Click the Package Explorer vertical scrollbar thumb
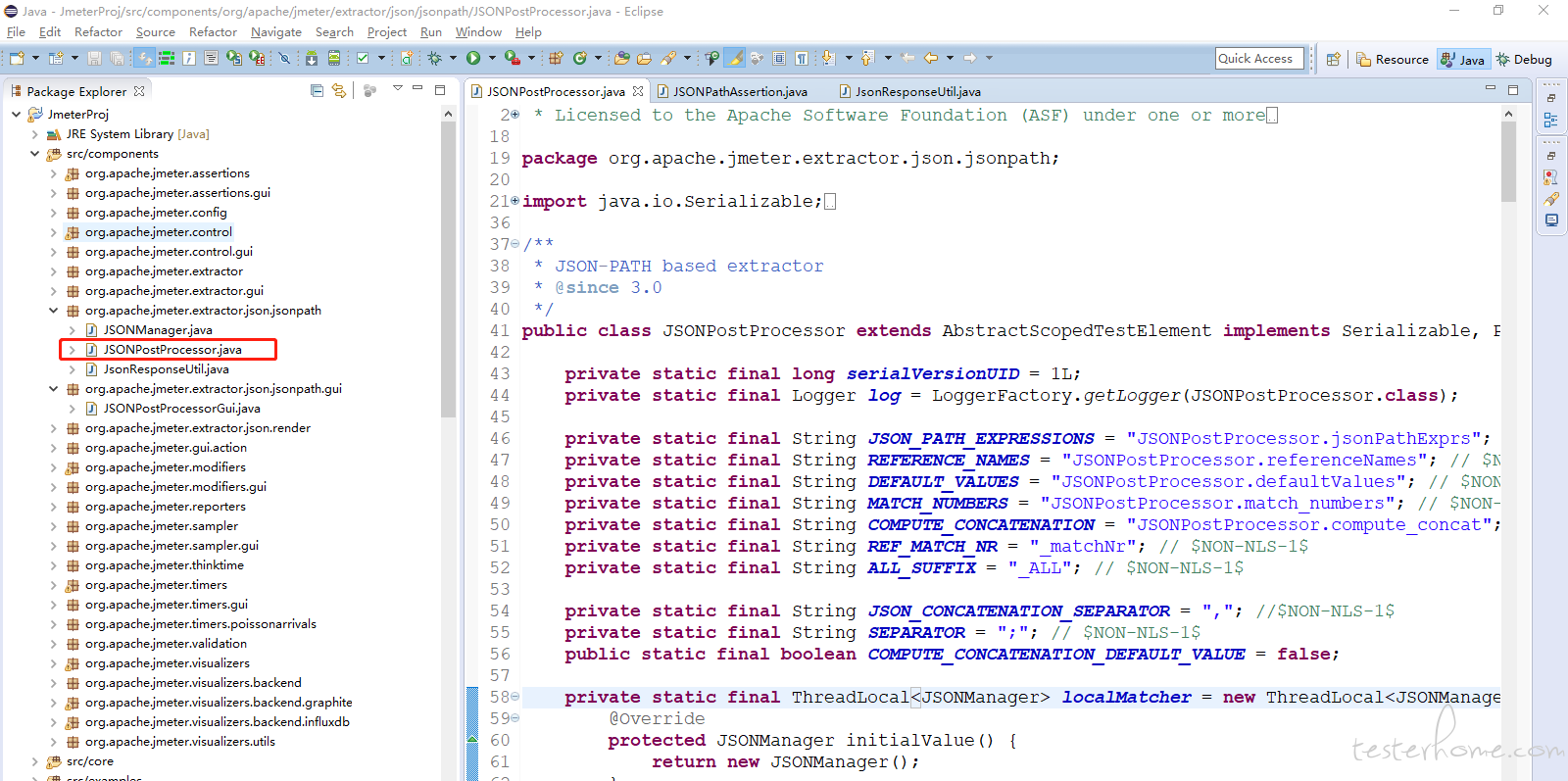This screenshot has height=781, width=1568. click(448, 269)
